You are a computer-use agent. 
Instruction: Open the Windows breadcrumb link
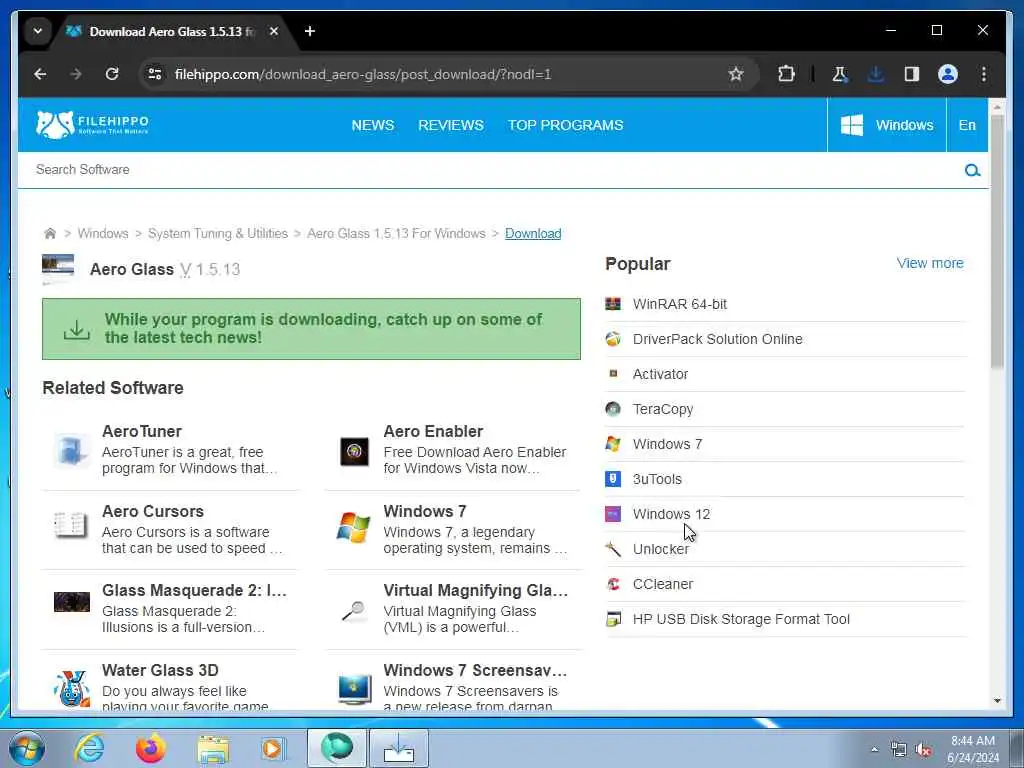103,233
